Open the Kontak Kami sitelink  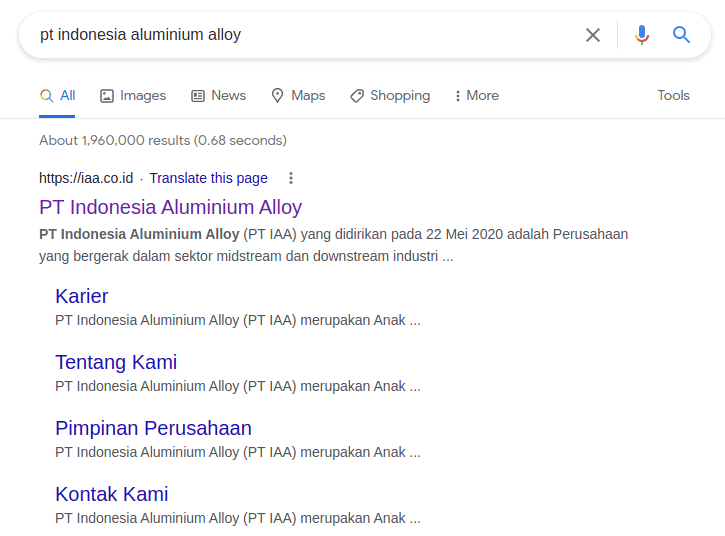tap(112, 494)
